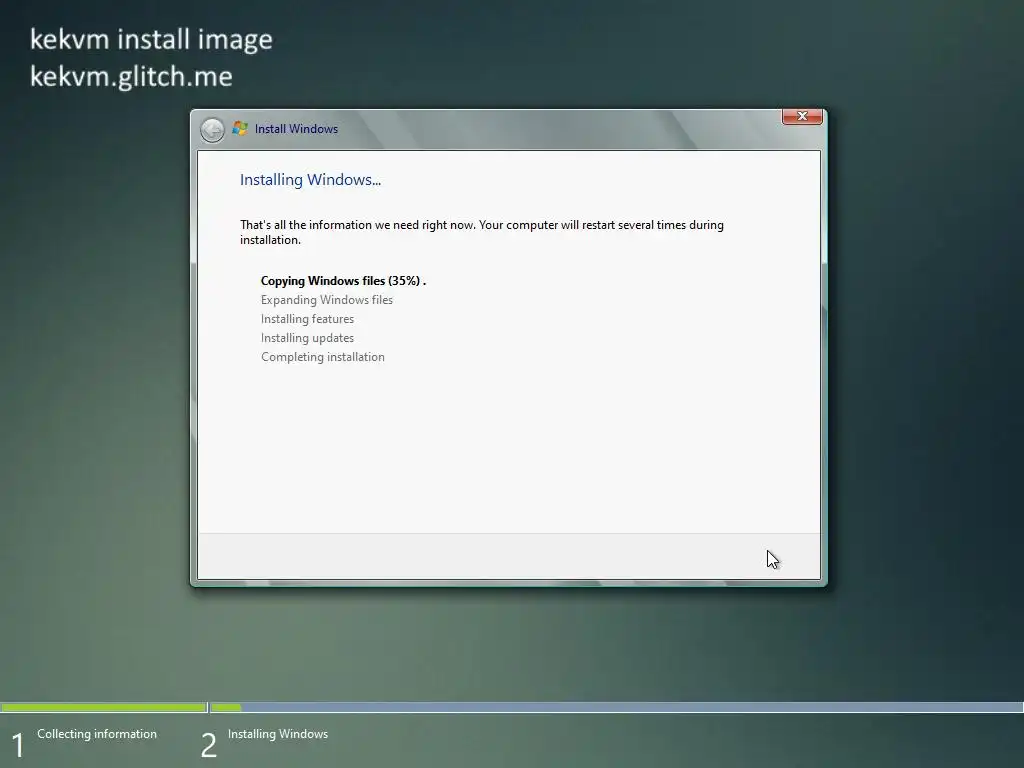Screen dimensions: 1024x768
Task: Click the Windows flag logo in title bar
Action: [240, 129]
